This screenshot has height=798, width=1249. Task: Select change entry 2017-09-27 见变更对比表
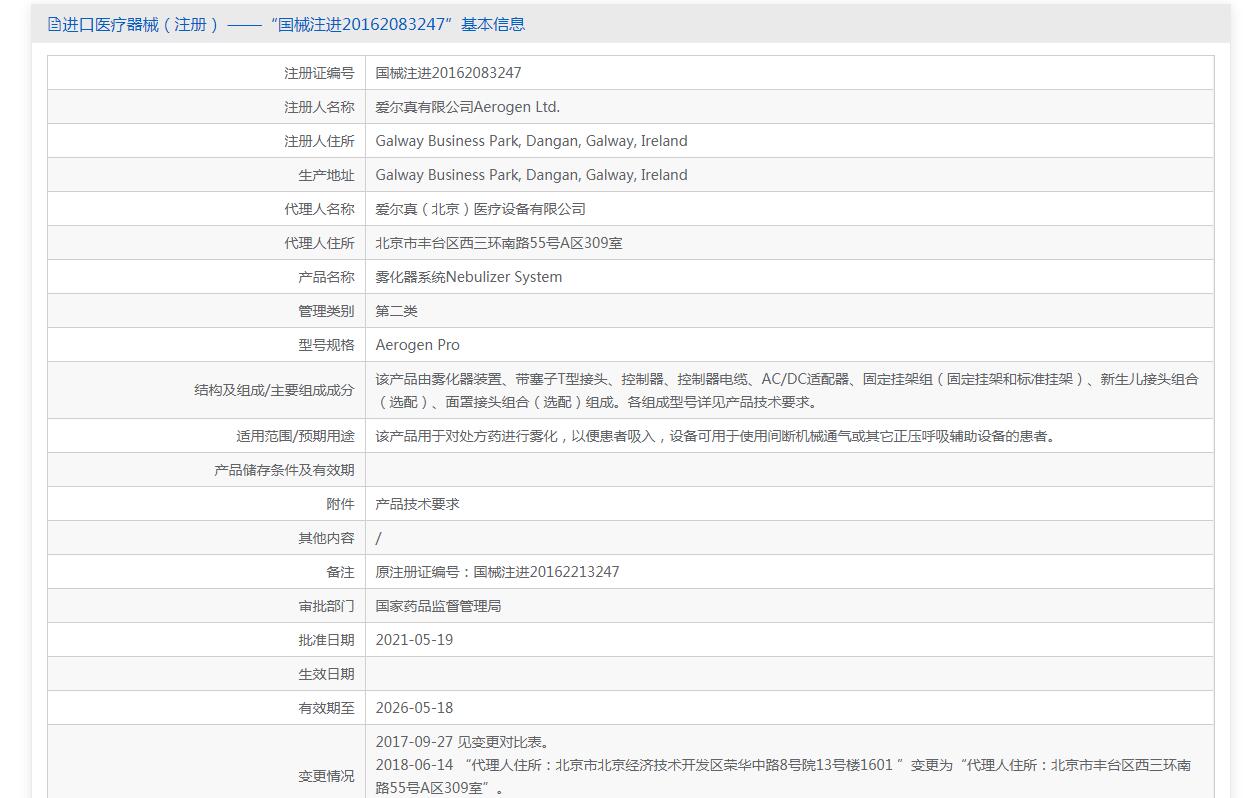tap(462, 742)
